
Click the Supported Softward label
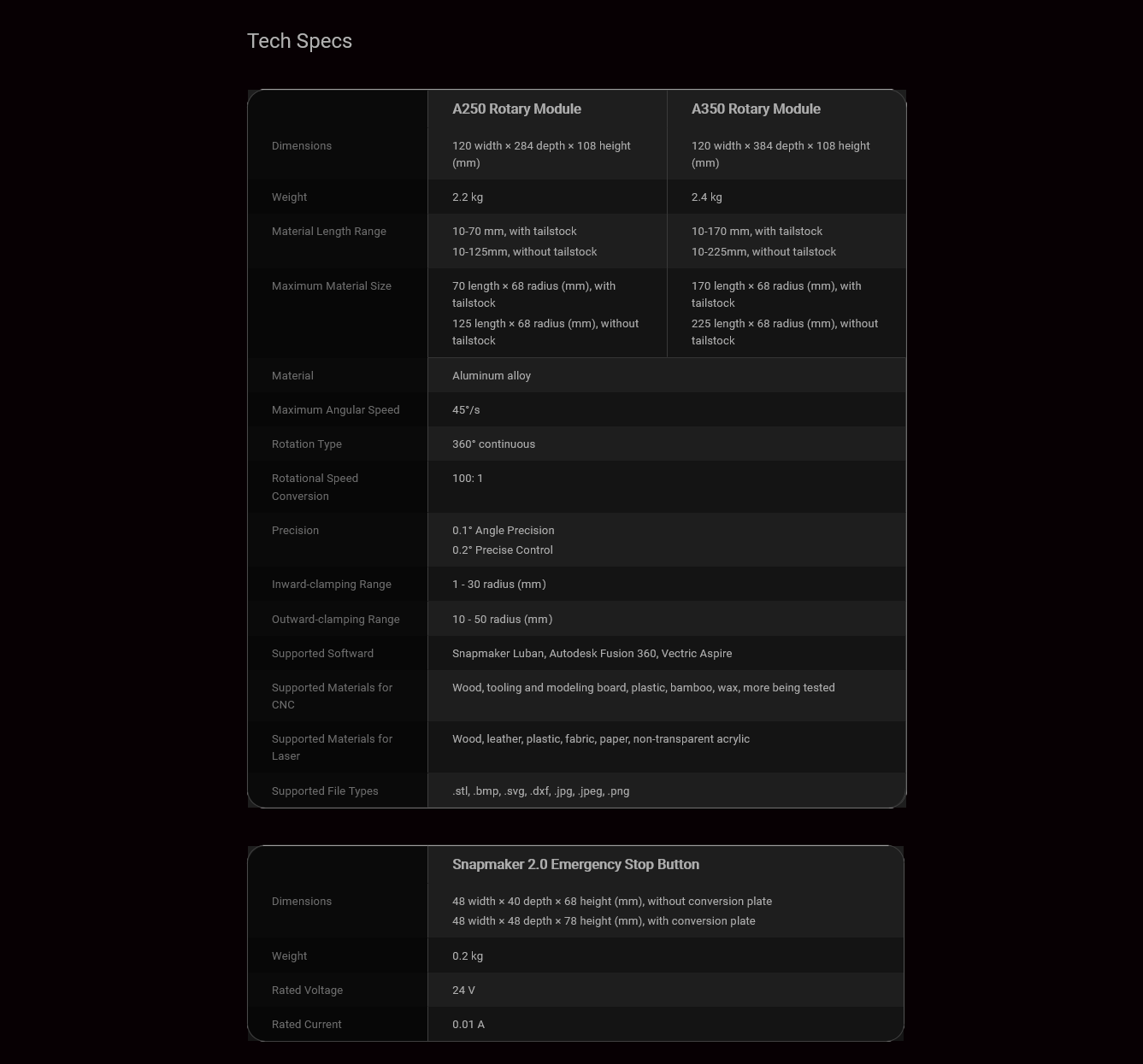click(x=323, y=654)
